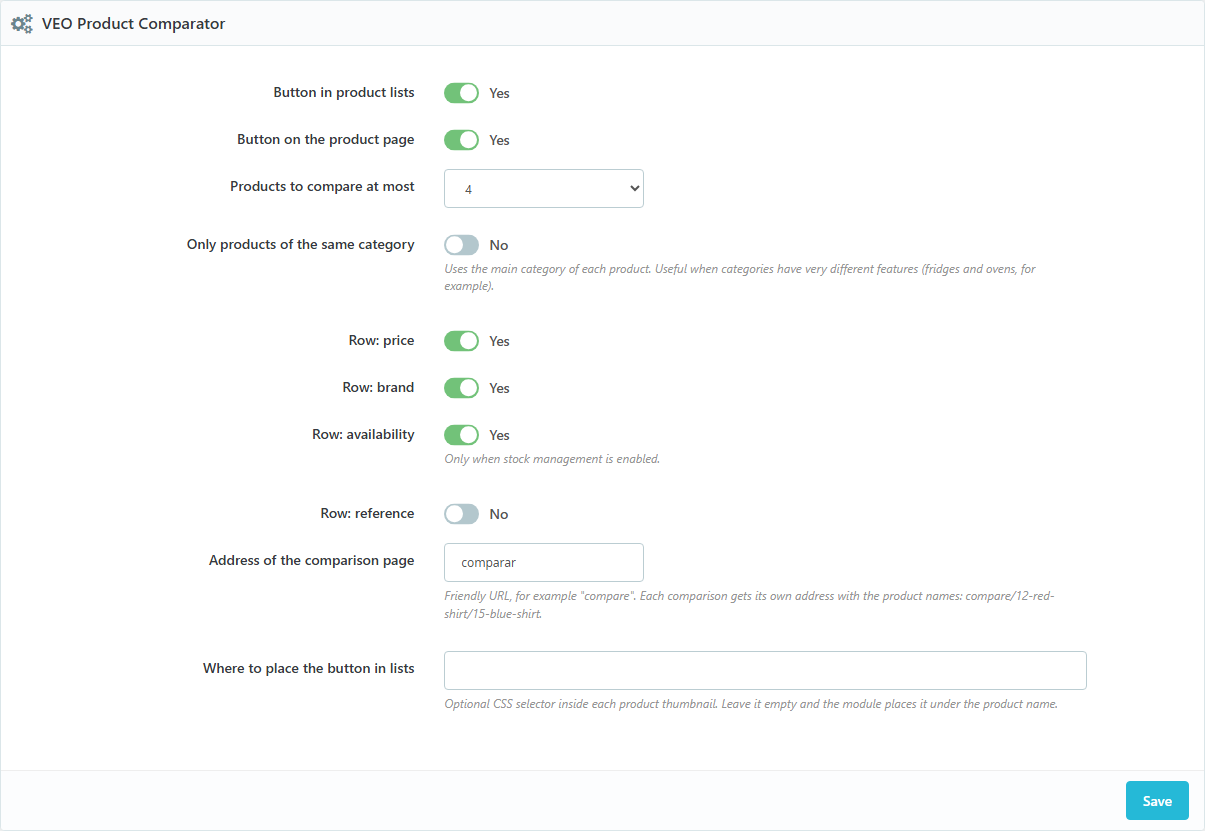Click the Button in product lists label
This screenshot has height=831, width=1205.
pos(344,92)
